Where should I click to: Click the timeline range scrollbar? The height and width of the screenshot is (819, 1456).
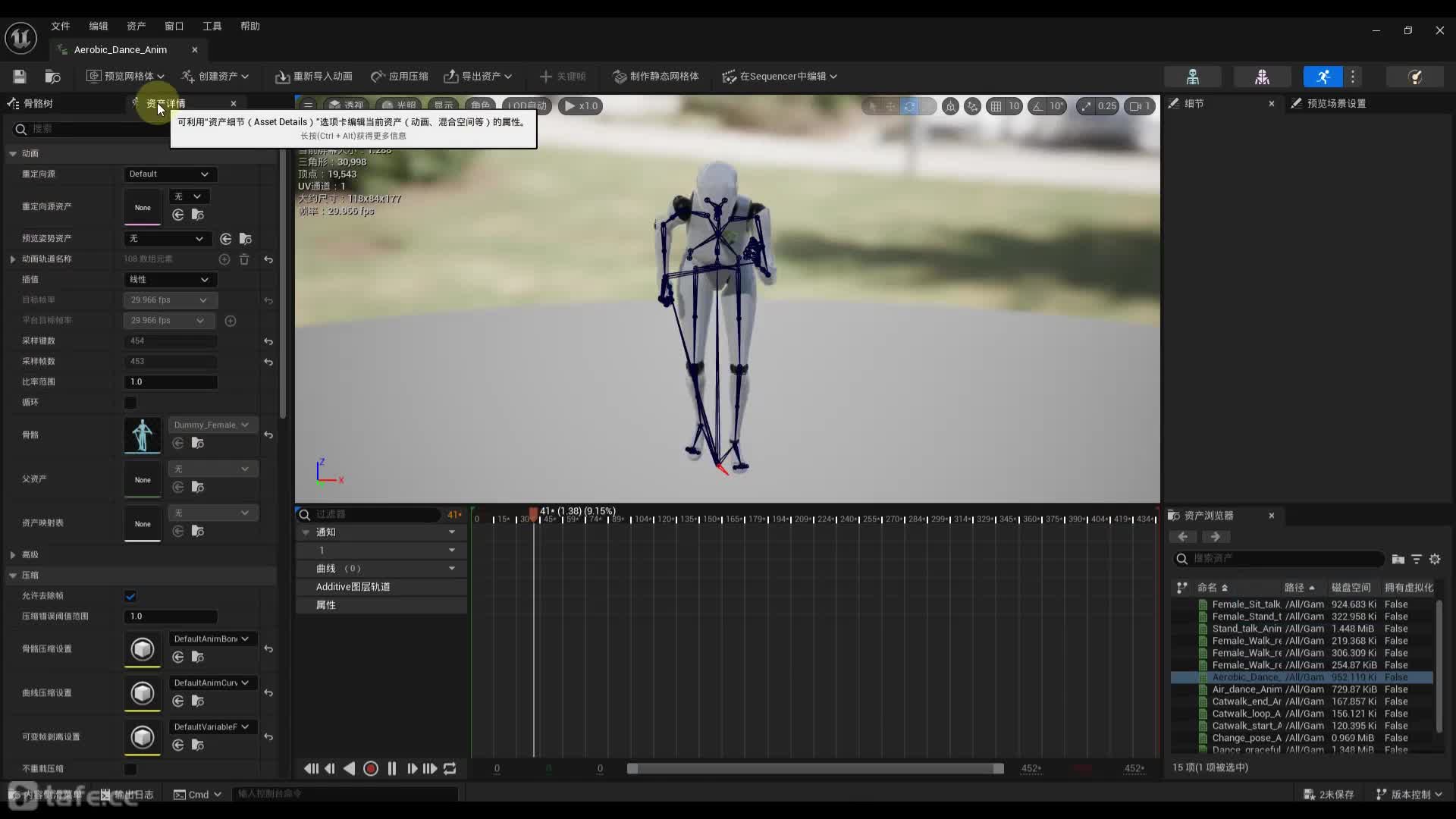(815, 768)
